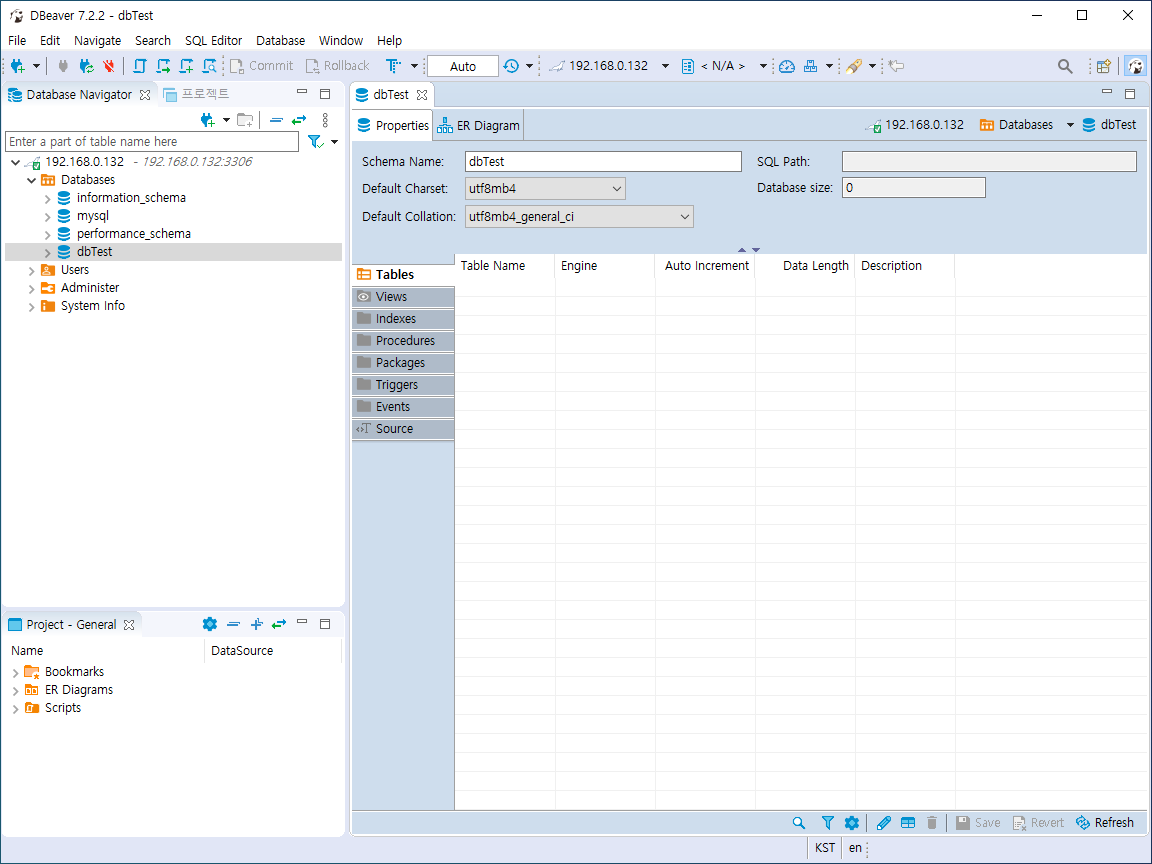The width and height of the screenshot is (1152, 864).
Task: Click the KST timezone status bar entry
Action: pos(824,848)
